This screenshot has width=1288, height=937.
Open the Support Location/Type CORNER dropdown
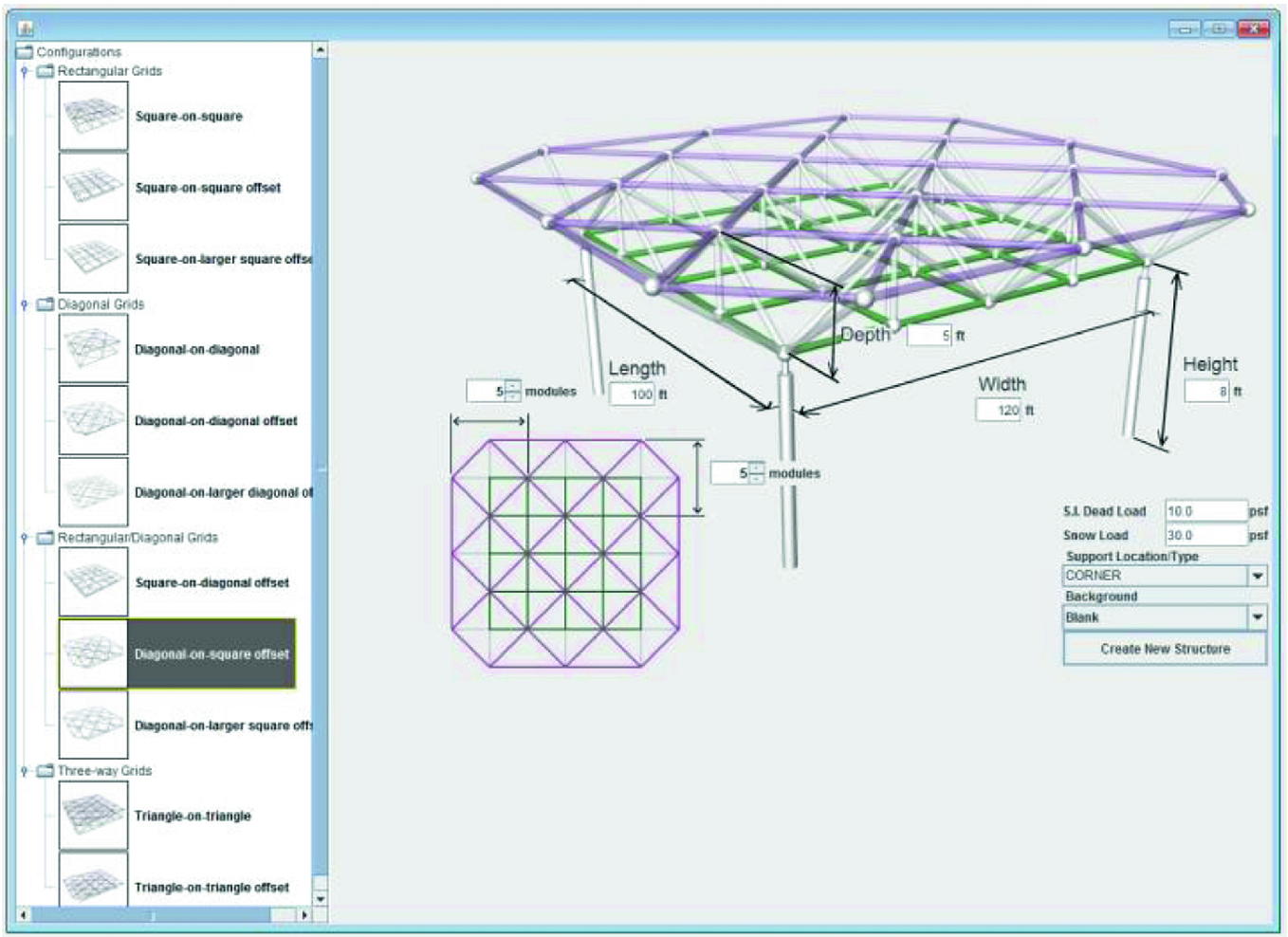point(1257,576)
